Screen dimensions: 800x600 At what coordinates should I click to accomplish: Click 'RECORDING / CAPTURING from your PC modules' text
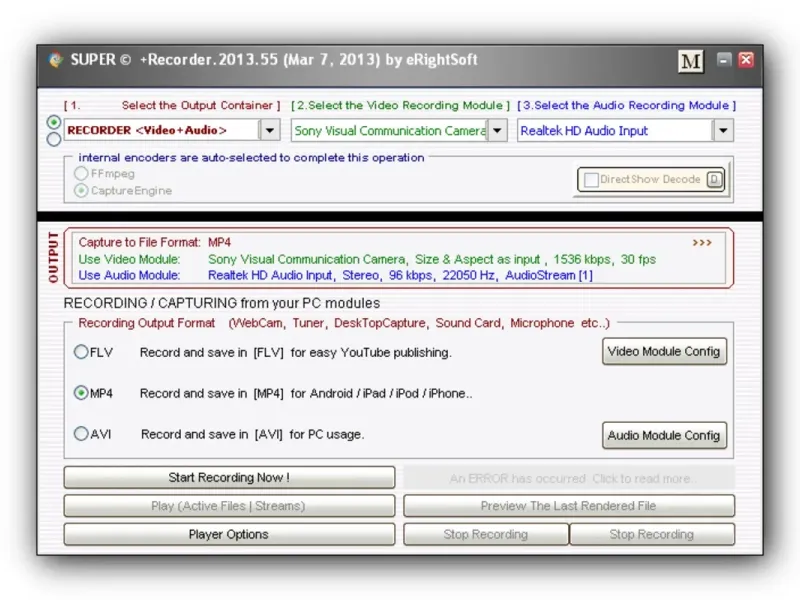[222, 303]
